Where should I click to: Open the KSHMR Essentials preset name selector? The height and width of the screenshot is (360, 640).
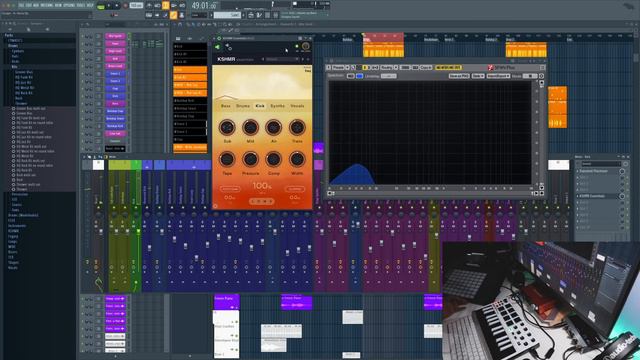pos(282,59)
